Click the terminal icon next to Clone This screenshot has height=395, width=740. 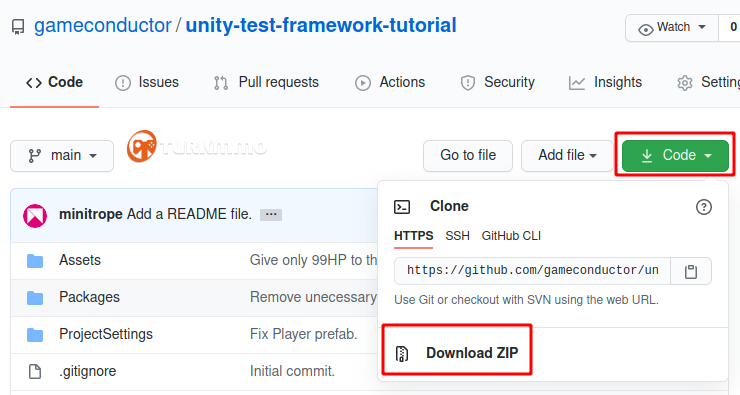402,207
